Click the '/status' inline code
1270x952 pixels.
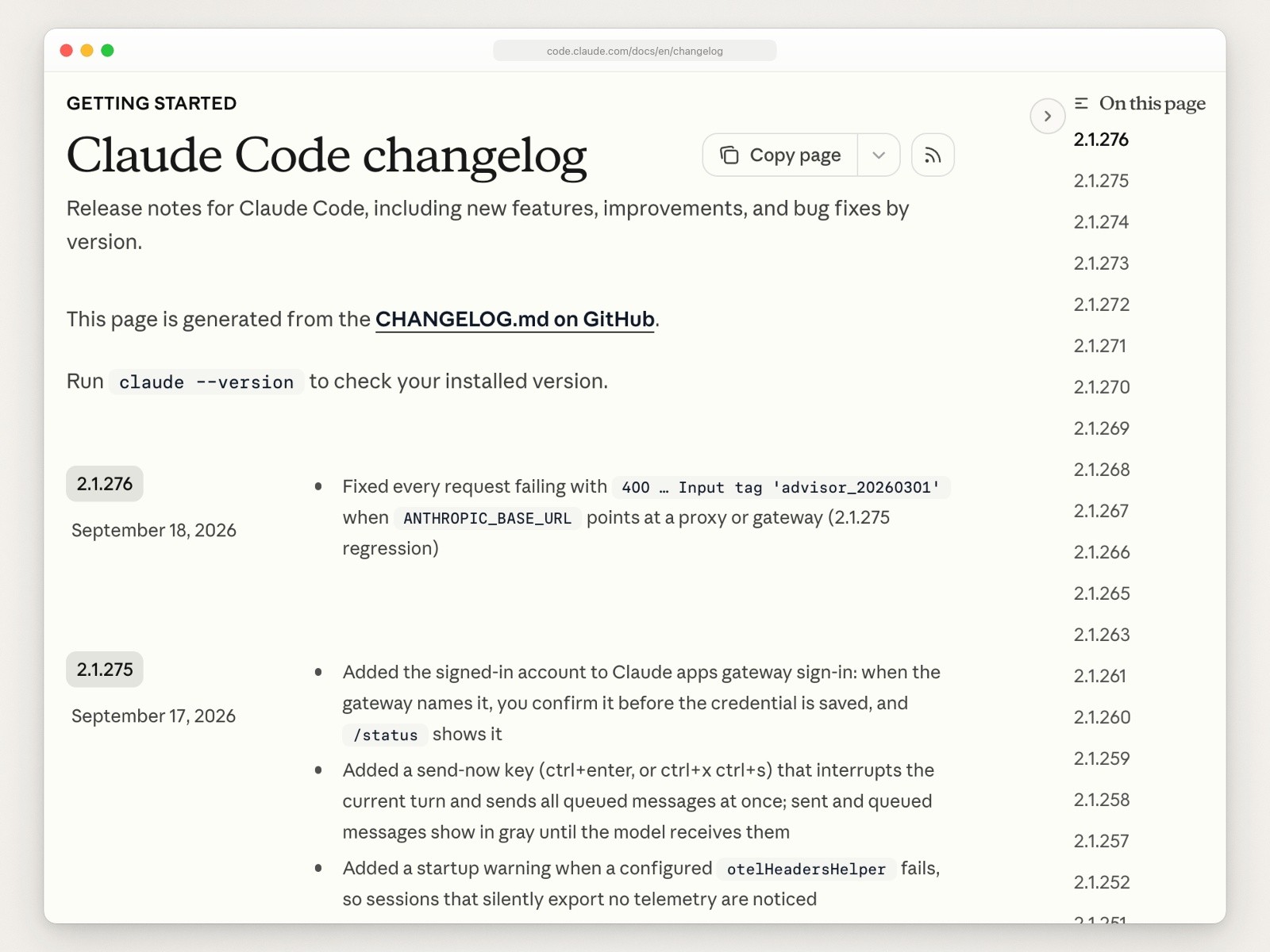386,735
